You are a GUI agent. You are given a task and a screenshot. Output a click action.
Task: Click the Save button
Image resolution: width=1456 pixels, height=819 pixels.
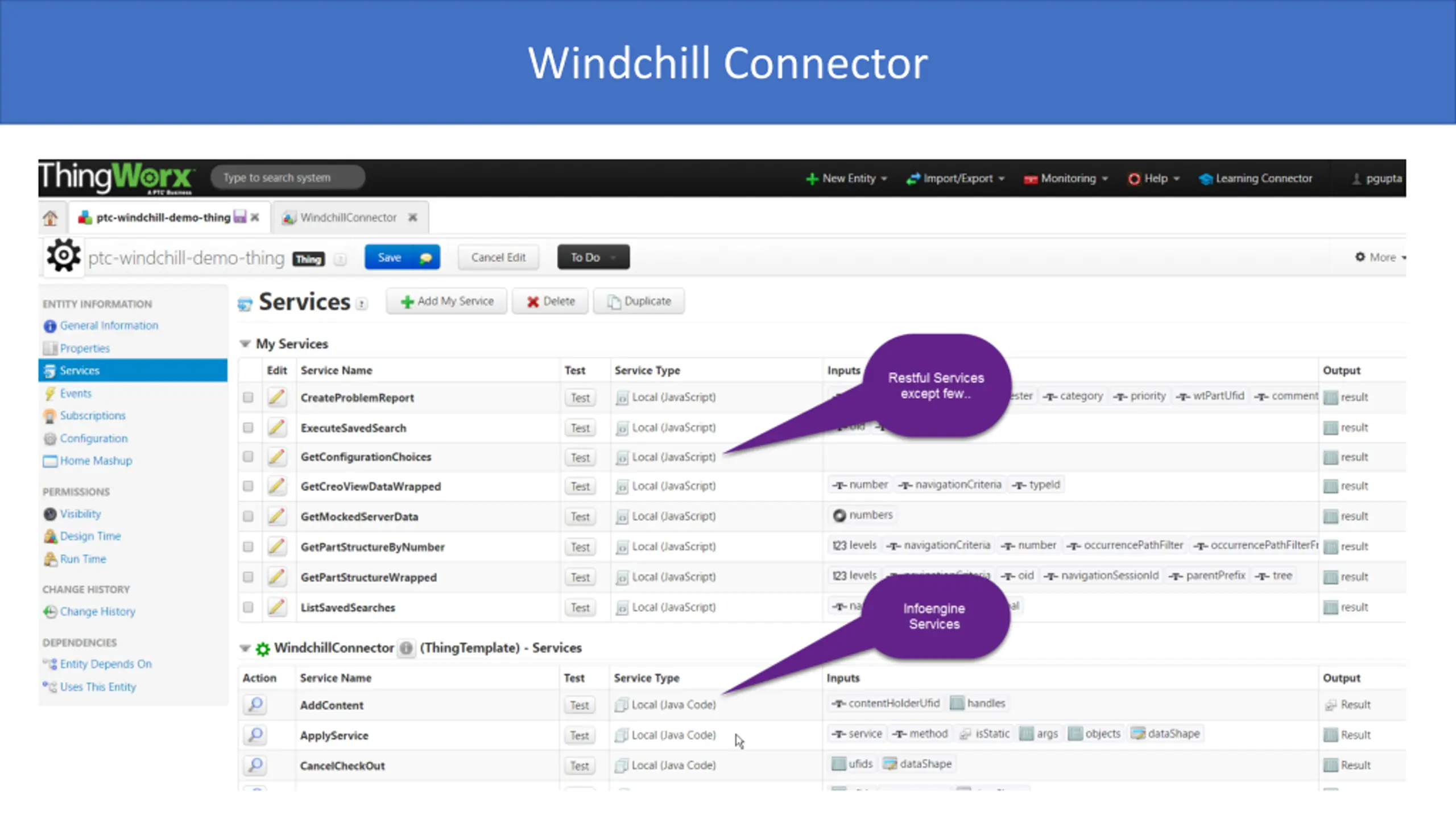pyautogui.click(x=402, y=257)
